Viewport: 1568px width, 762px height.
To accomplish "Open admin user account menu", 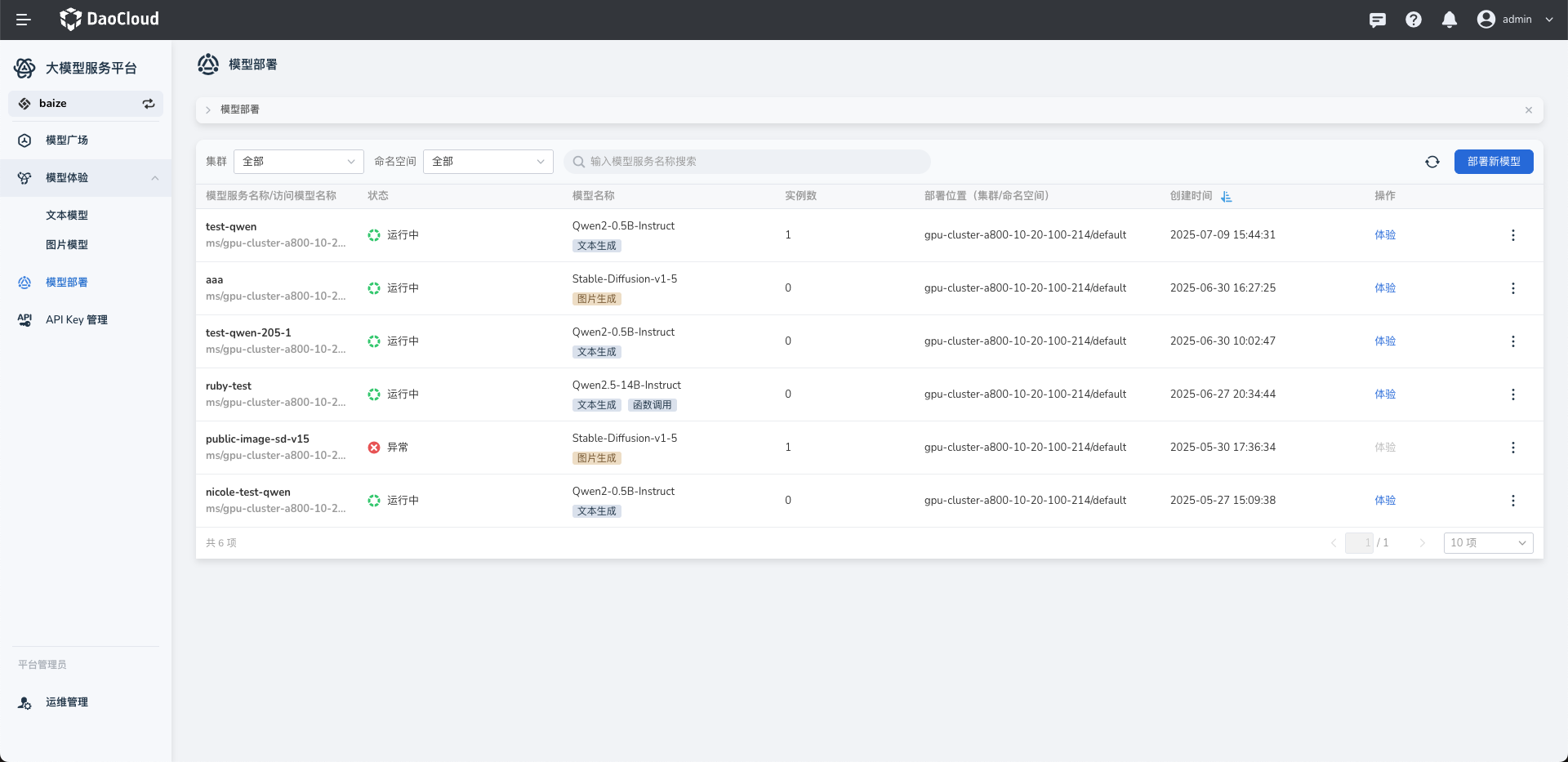I will point(1515,20).
